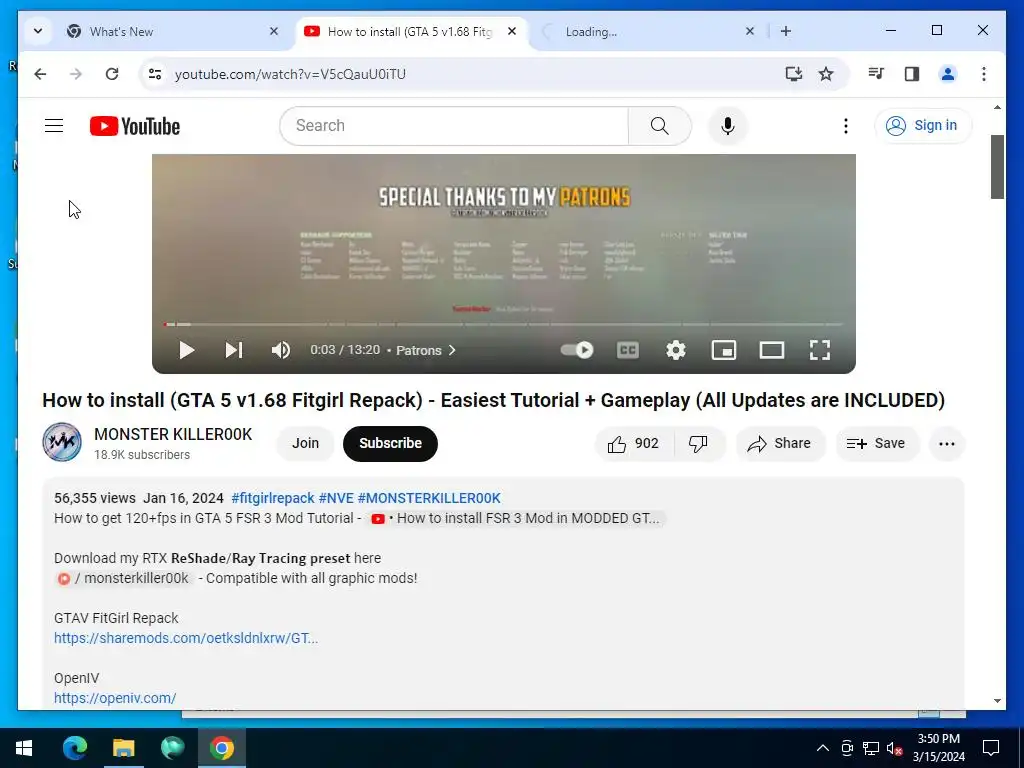Save video to a playlist

876,443
